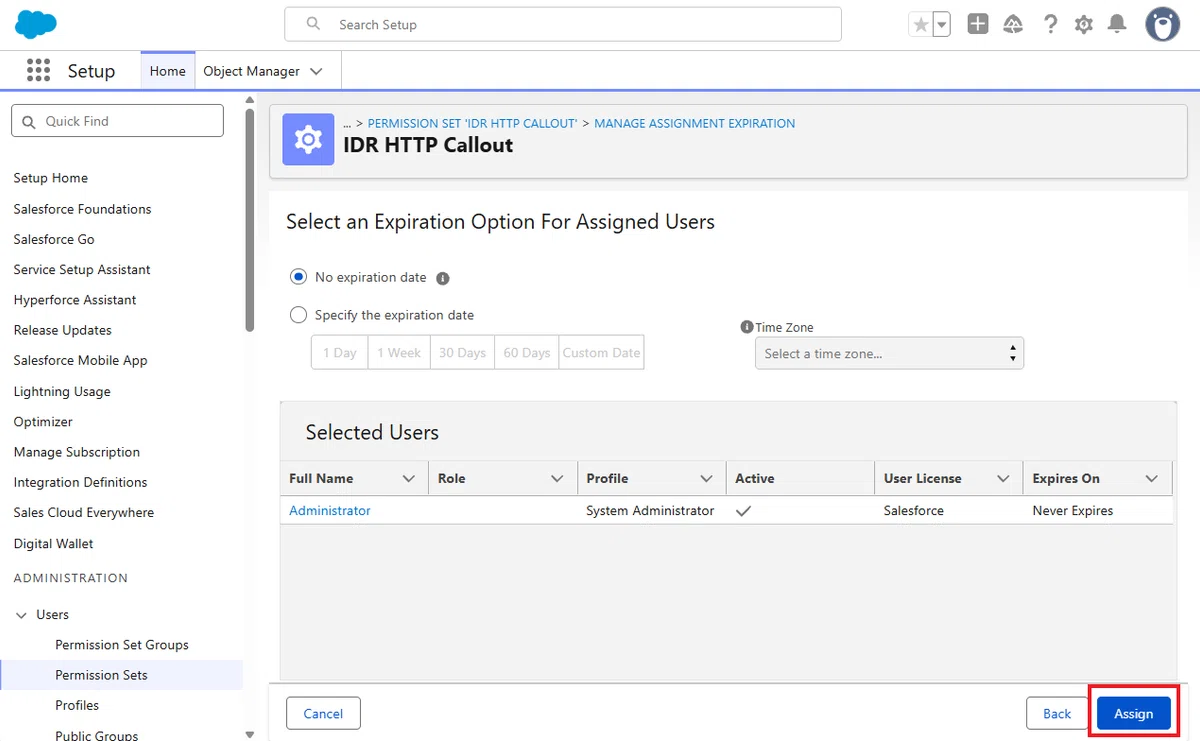1200x741 pixels.
Task: Choose the 60 Days expiration option
Action: click(x=527, y=353)
